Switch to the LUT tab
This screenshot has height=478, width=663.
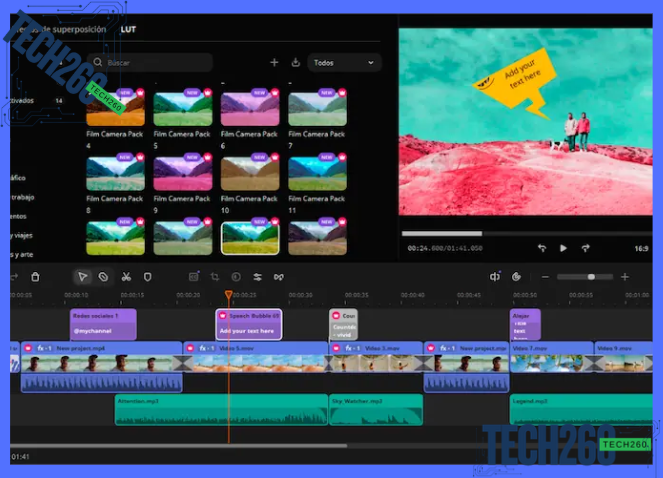128,30
